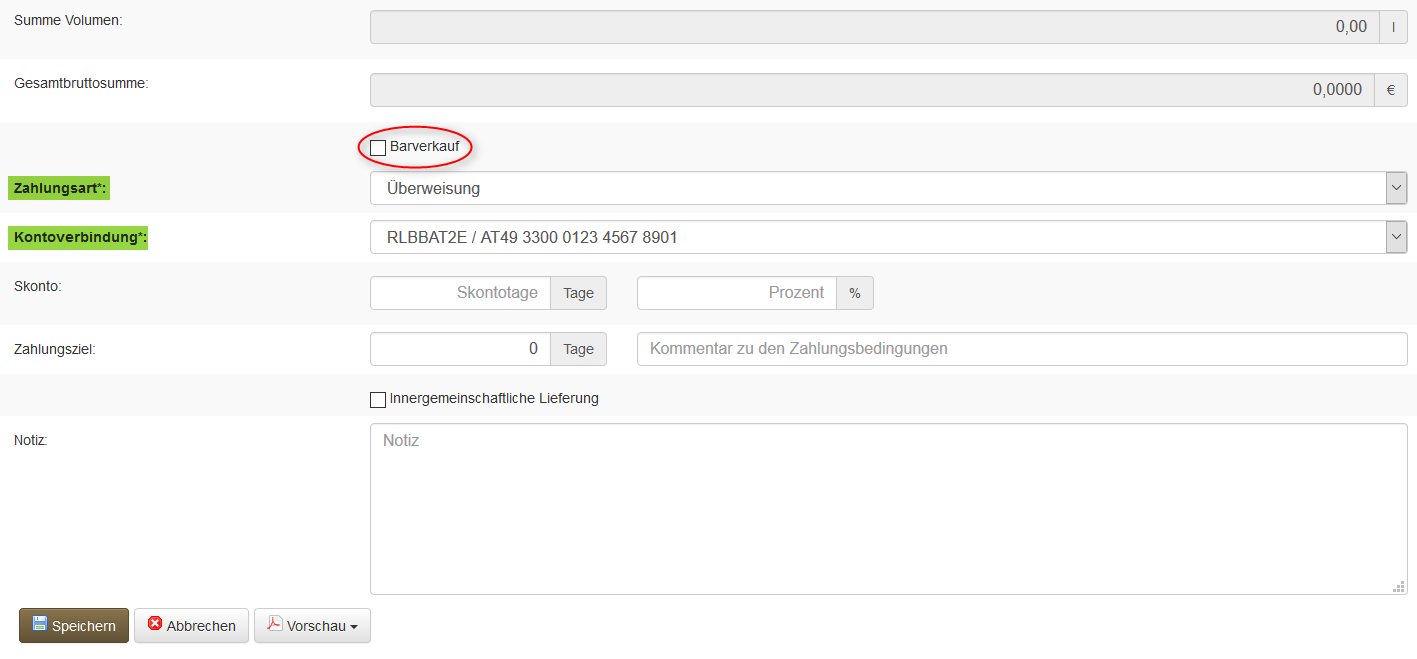The width and height of the screenshot is (1417, 659).
Task: Click the payment terms comment field
Action: [1021, 349]
